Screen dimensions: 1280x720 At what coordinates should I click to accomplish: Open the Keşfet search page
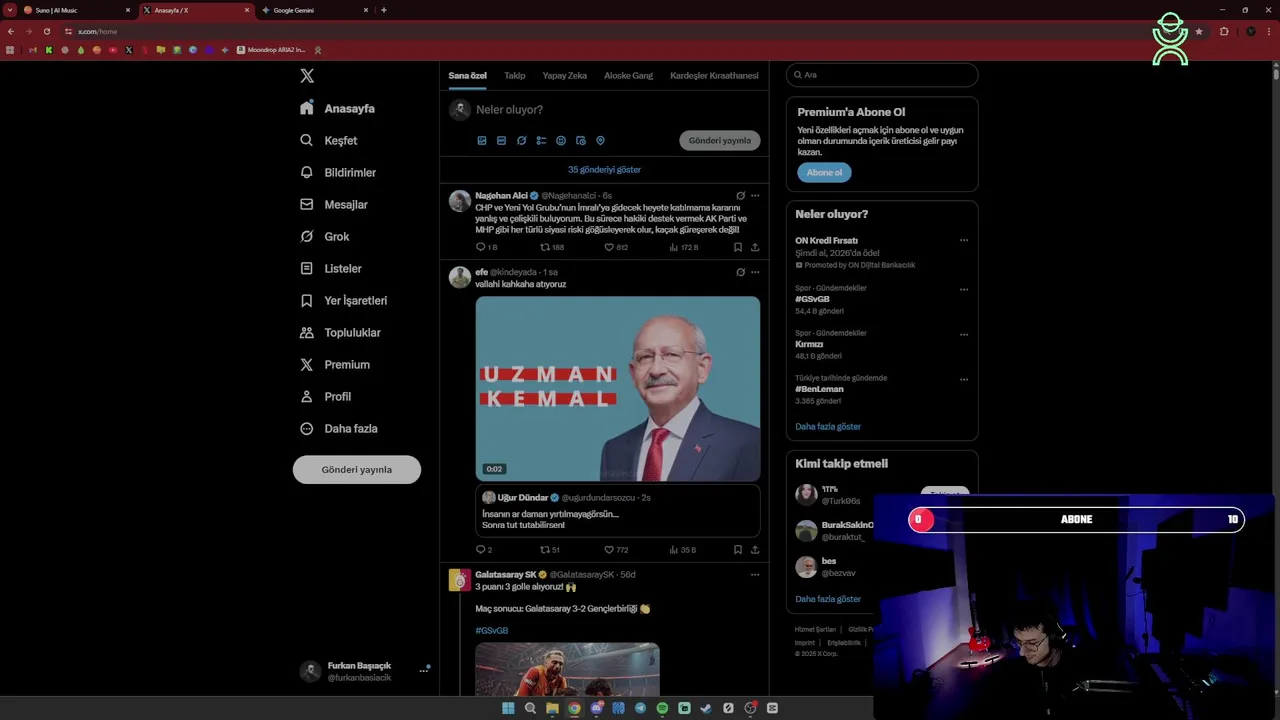click(329, 141)
